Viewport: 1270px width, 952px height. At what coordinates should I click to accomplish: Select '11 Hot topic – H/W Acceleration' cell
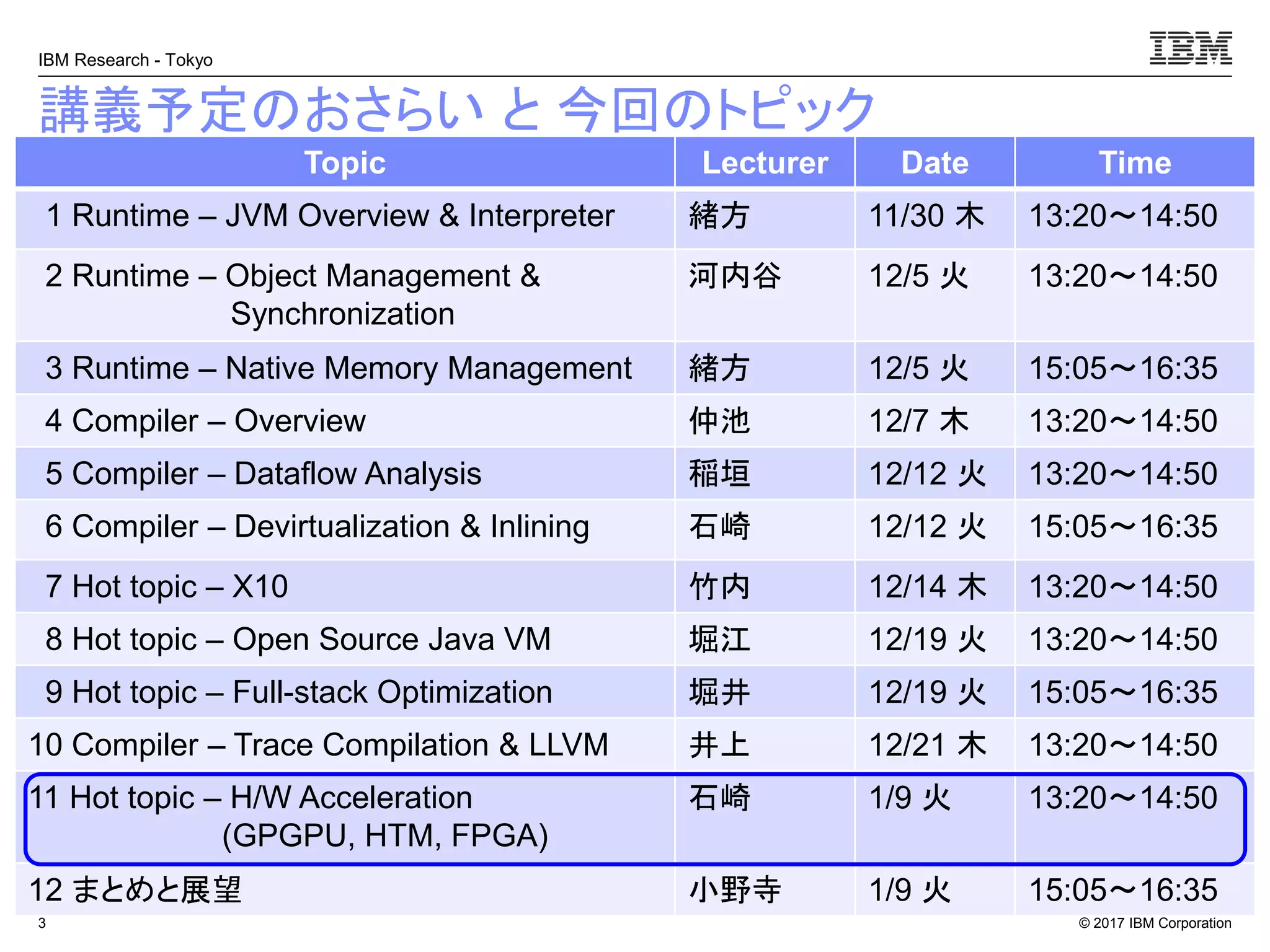click(x=345, y=817)
